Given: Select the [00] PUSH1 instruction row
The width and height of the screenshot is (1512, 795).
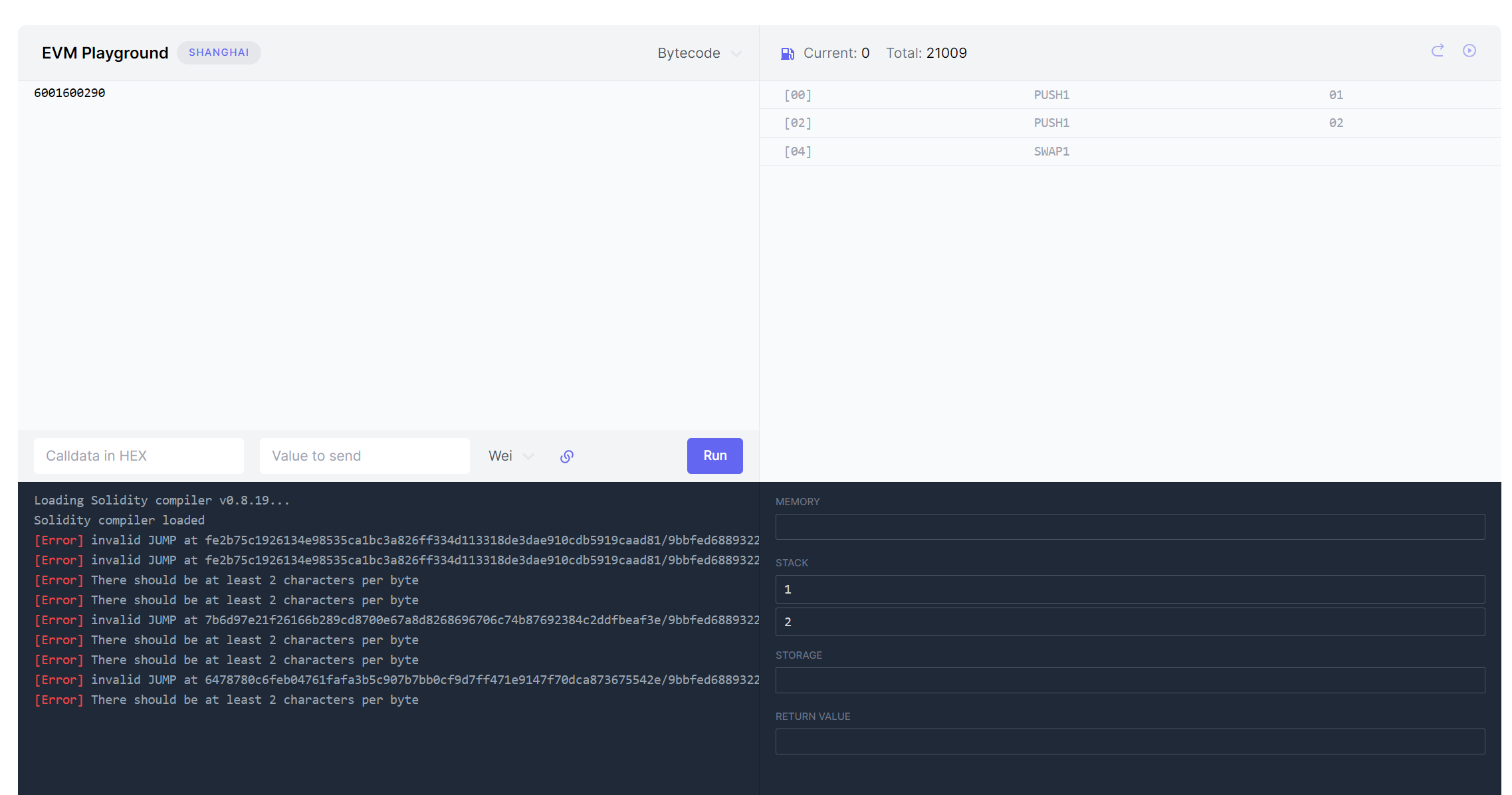Looking at the screenshot, I should (1130, 95).
